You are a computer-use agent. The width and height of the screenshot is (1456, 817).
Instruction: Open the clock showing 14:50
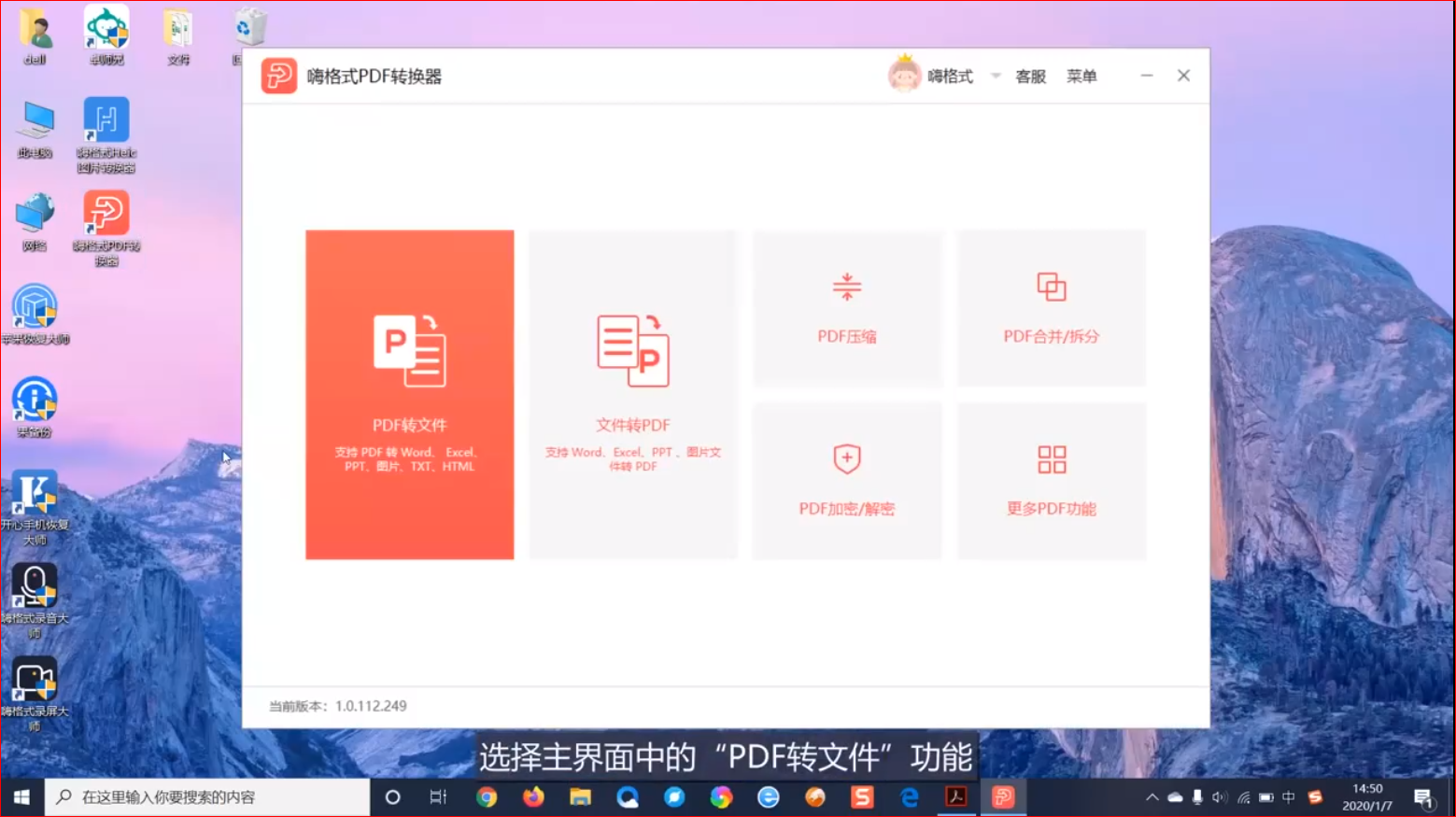click(1367, 796)
